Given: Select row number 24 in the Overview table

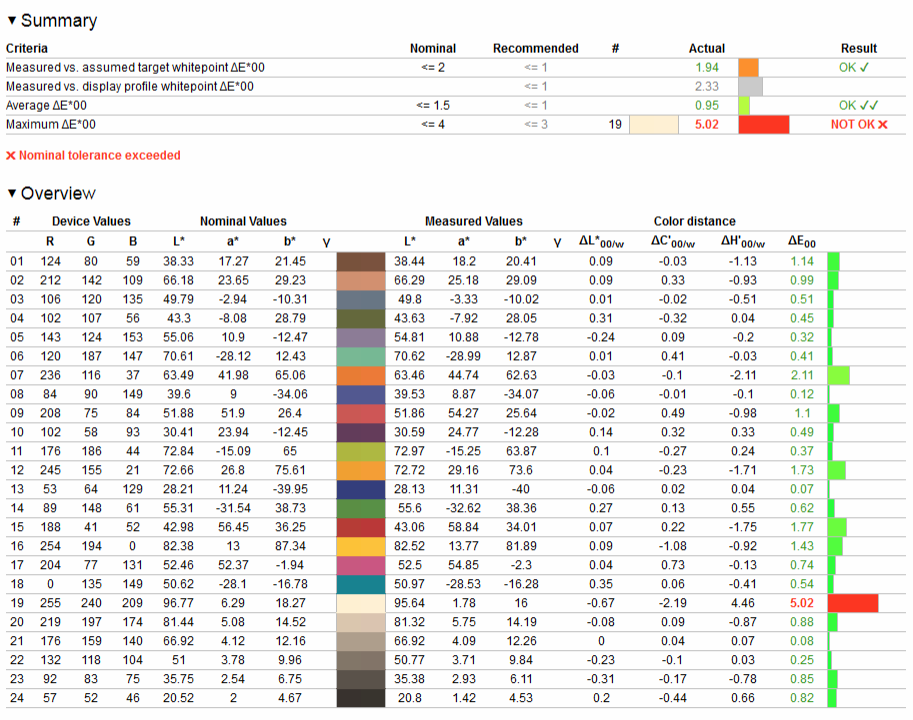Looking at the screenshot, I should click(16, 698).
